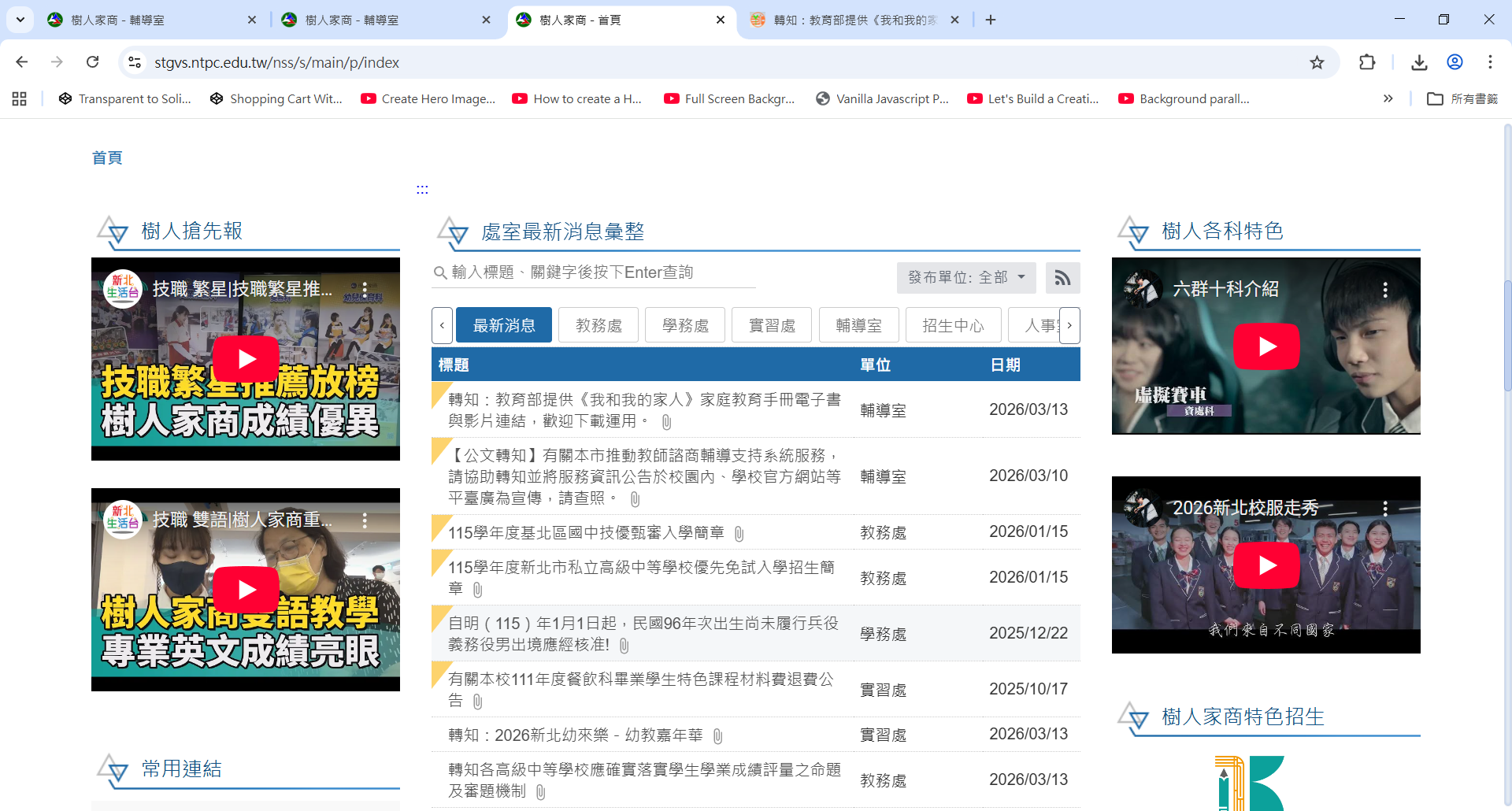1512x811 pixels.
Task: Click the RSS feed icon
Action: pos(1062,278)
